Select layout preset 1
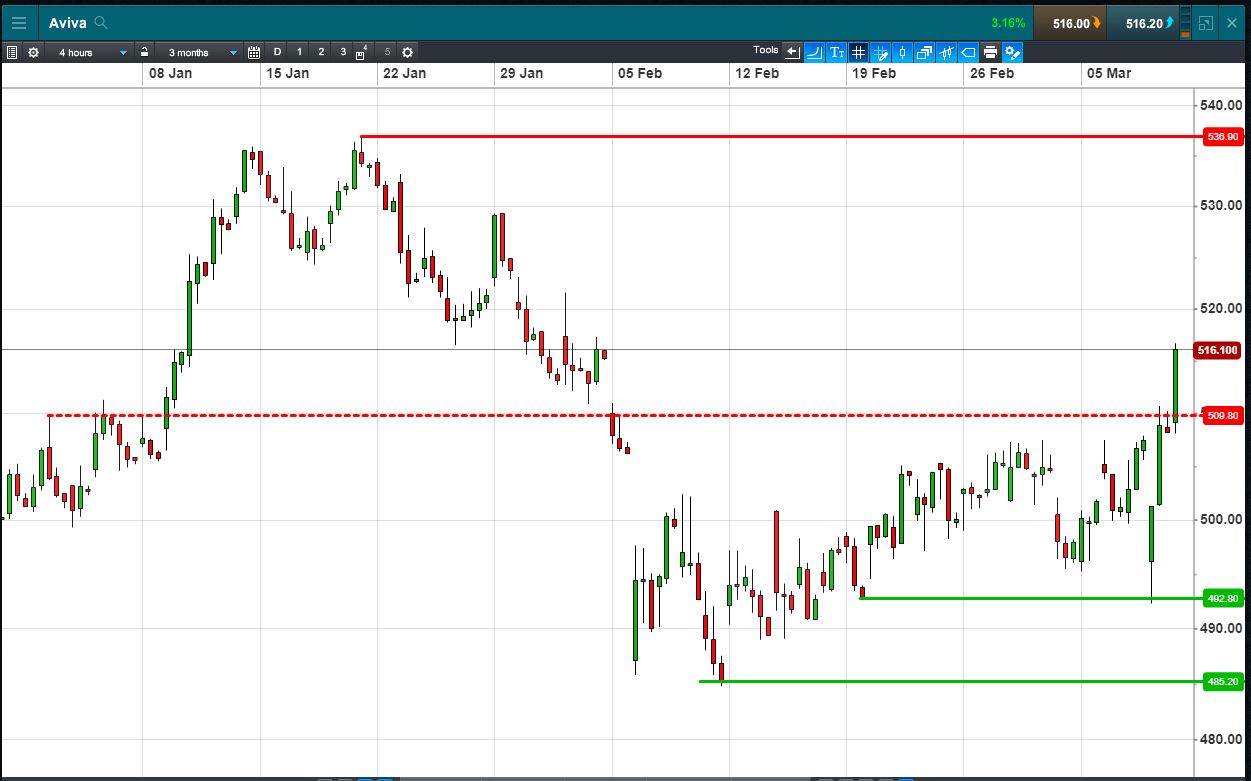 pos(299,52)
